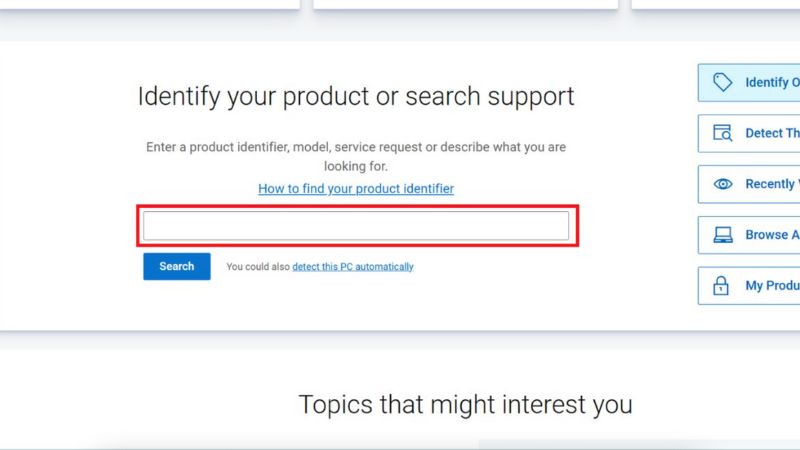800x450 pixels.
Task: Follow the 'detect this PC automatically' link
Action: pos(352,267)
